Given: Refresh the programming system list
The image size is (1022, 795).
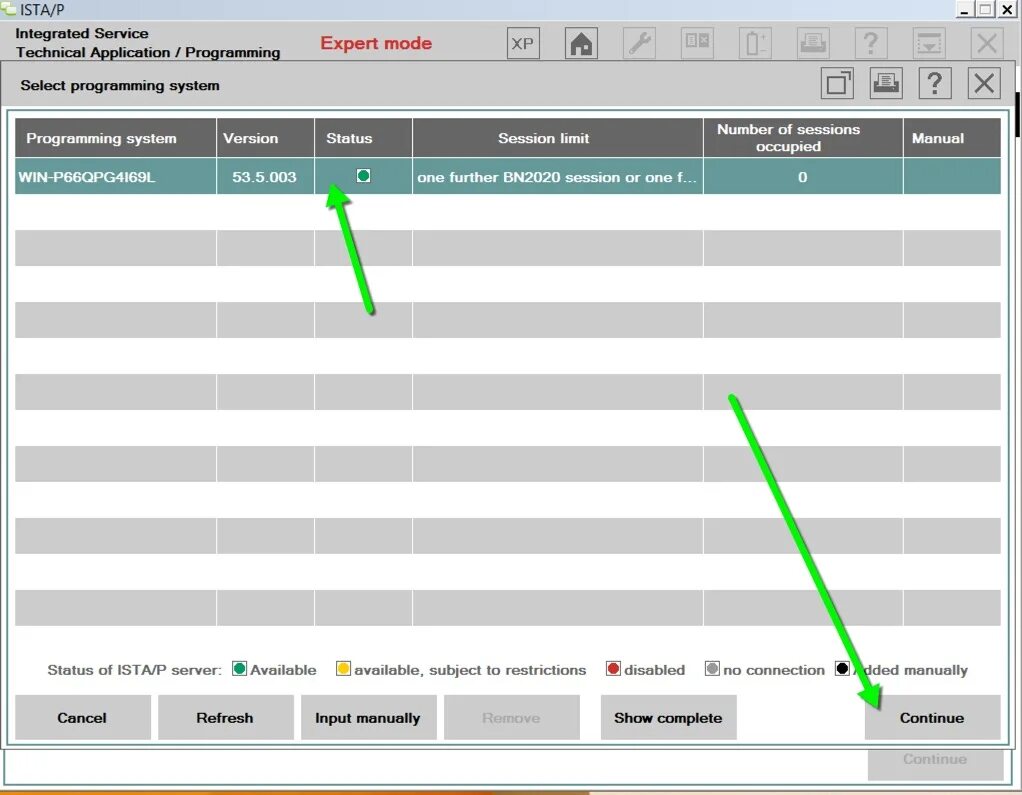Looking at the screenshot, I should (226, 717).
